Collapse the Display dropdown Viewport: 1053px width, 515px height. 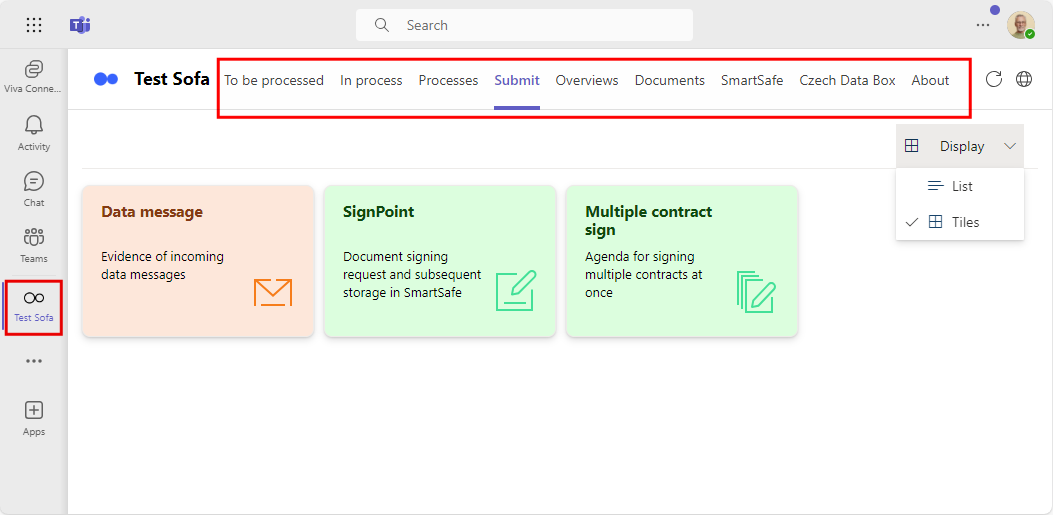(960, 146)
